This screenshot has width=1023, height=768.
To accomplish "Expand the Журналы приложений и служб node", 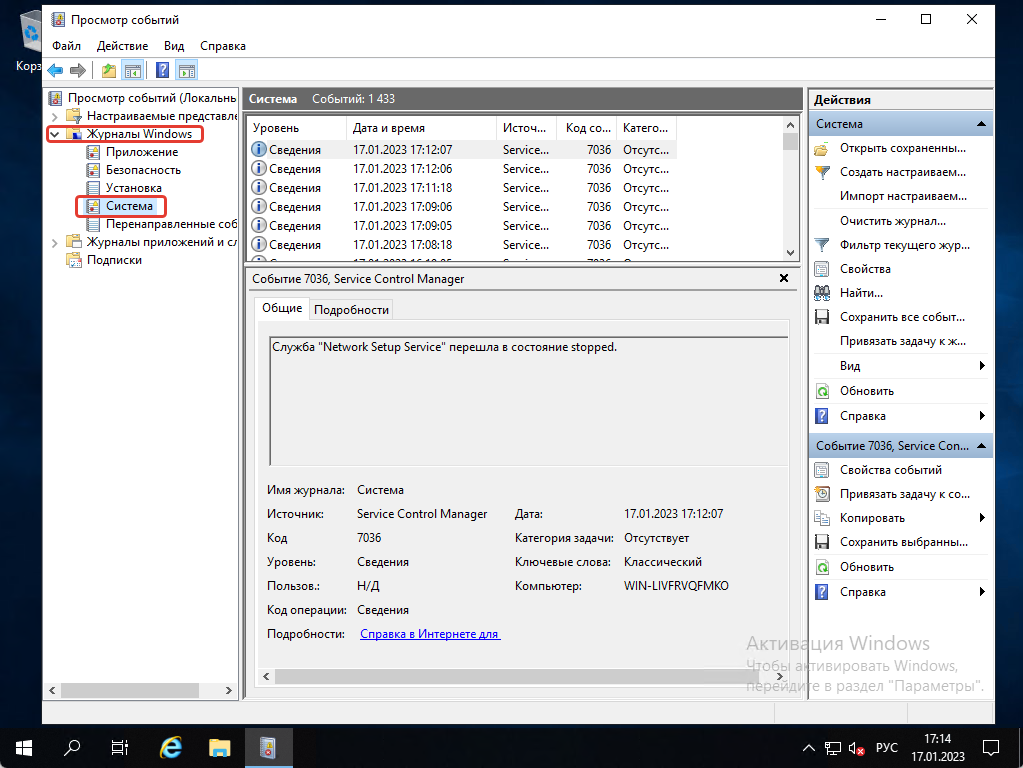I will tap(55, 242).
